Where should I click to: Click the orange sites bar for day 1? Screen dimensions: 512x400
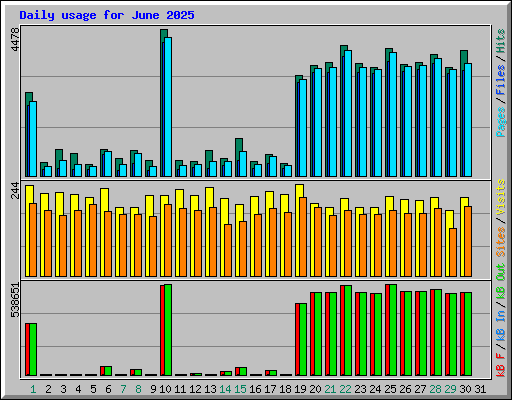33,240
